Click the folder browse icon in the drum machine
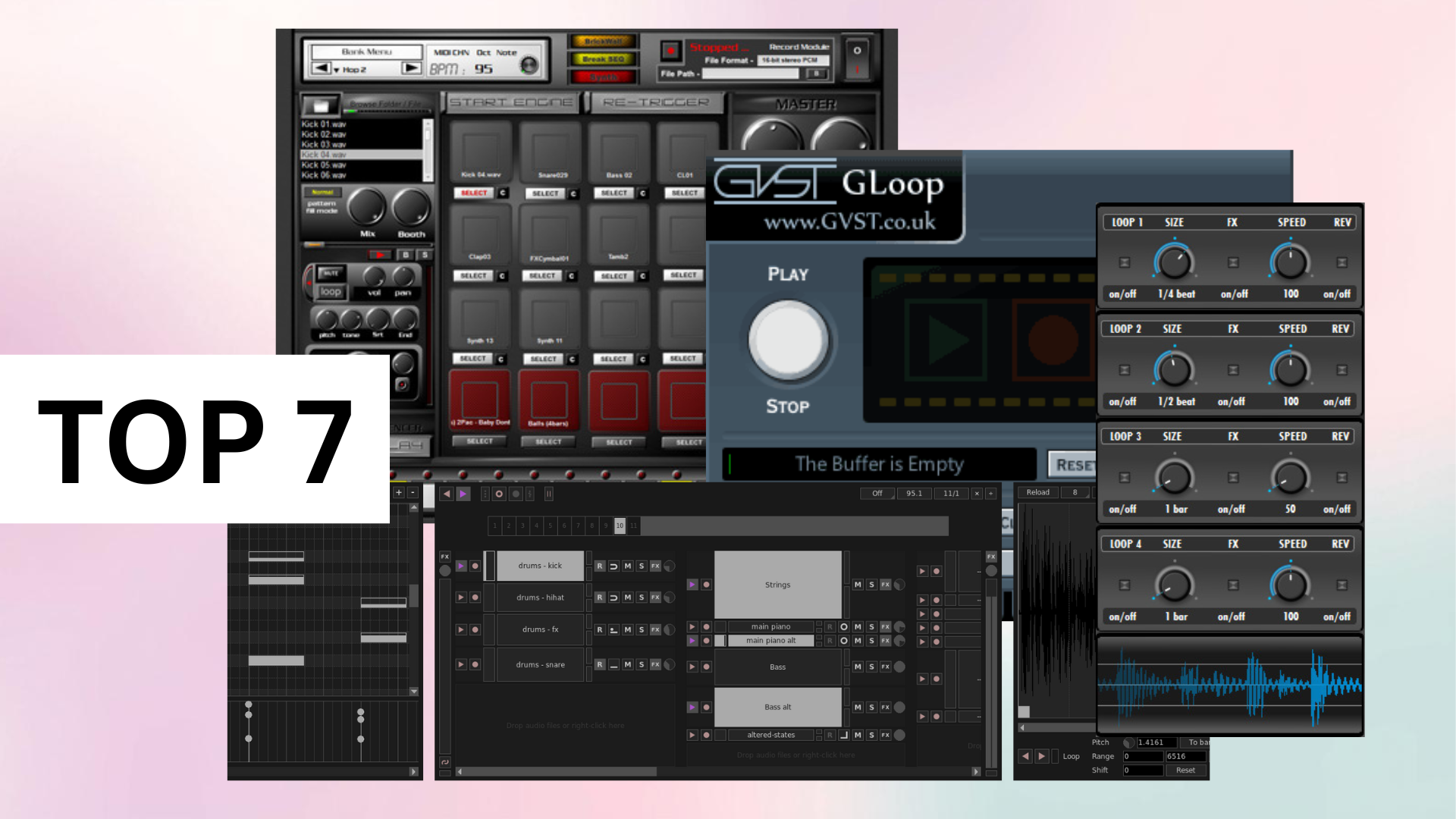Viewport: 1456px width, 819px height. (320, 105)
